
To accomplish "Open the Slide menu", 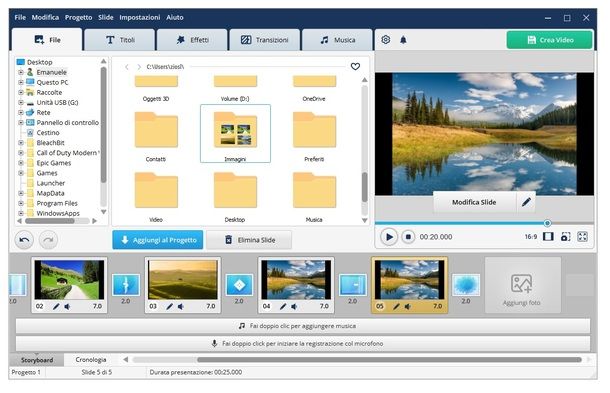I will [105, 18].
